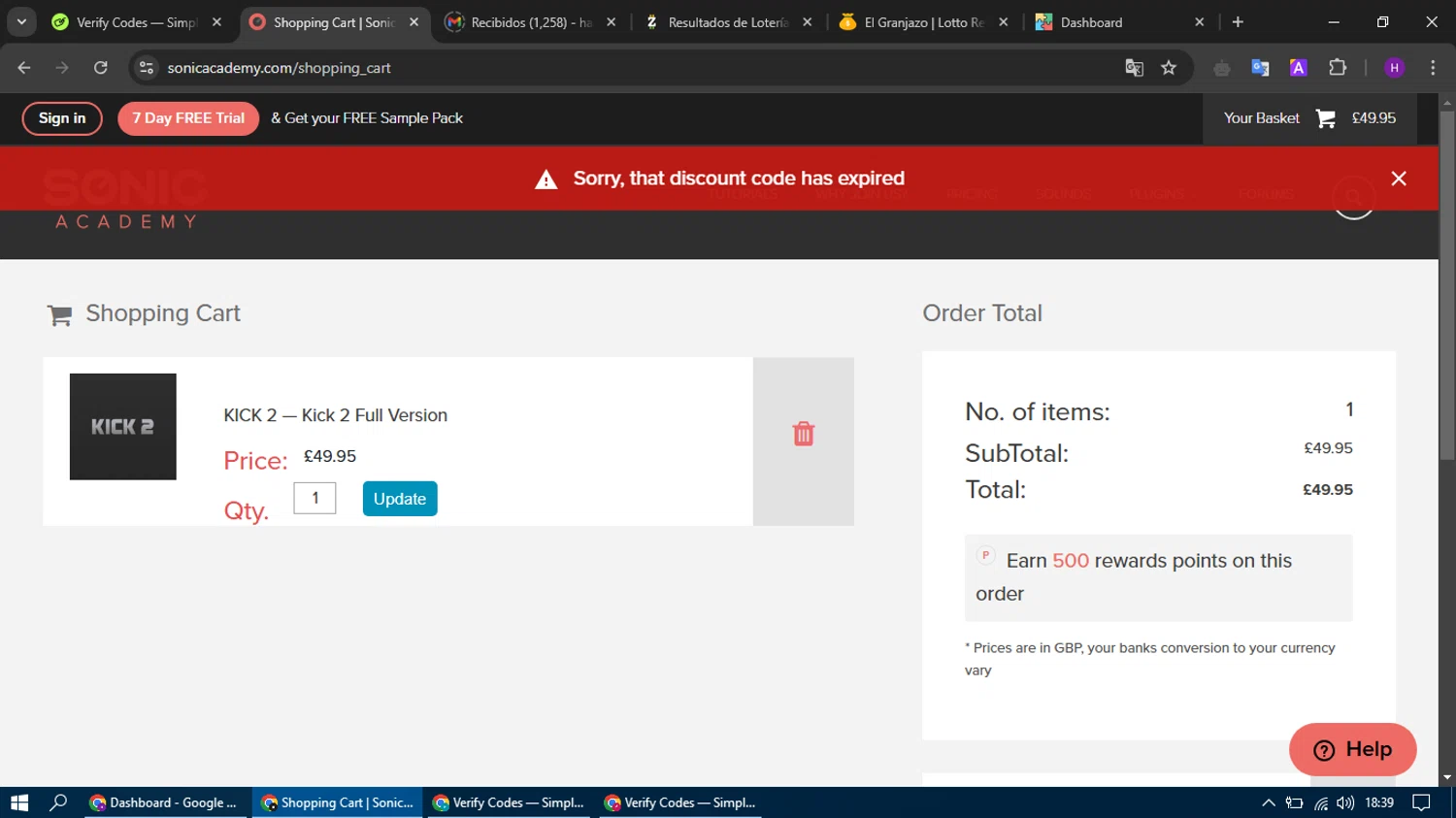Click the address bar URL
1456x818 pixels.
coord(279,68)
